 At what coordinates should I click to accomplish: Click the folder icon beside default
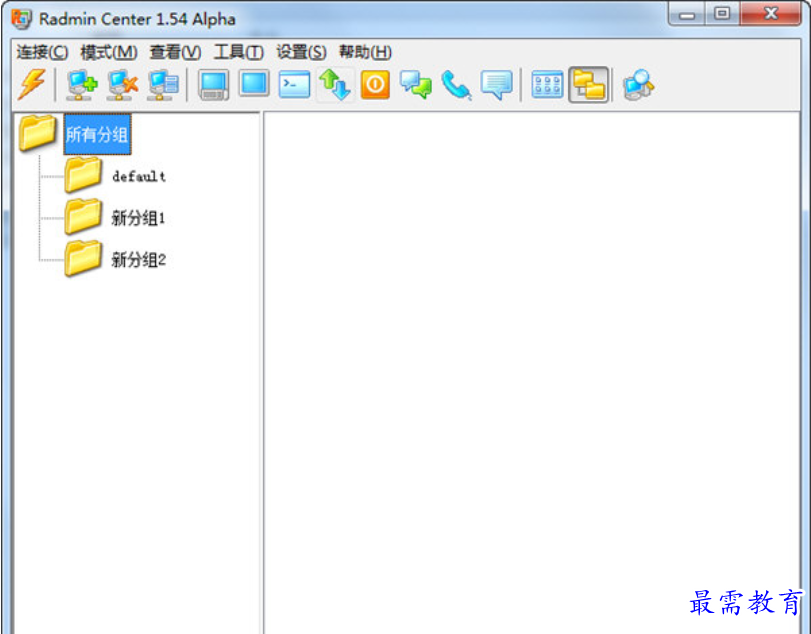point(83,174)
